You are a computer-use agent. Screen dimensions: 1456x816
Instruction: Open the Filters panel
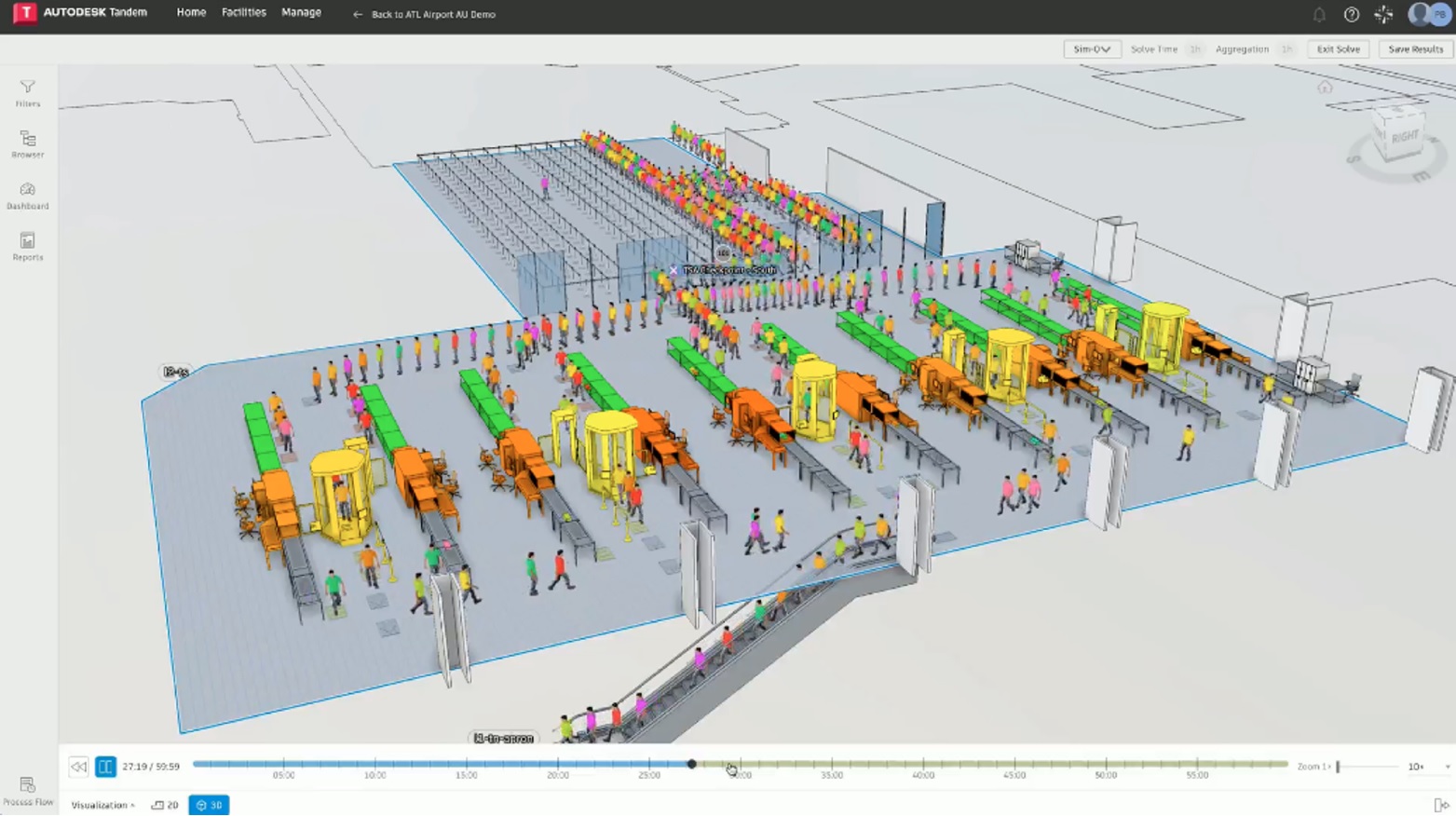28,93
